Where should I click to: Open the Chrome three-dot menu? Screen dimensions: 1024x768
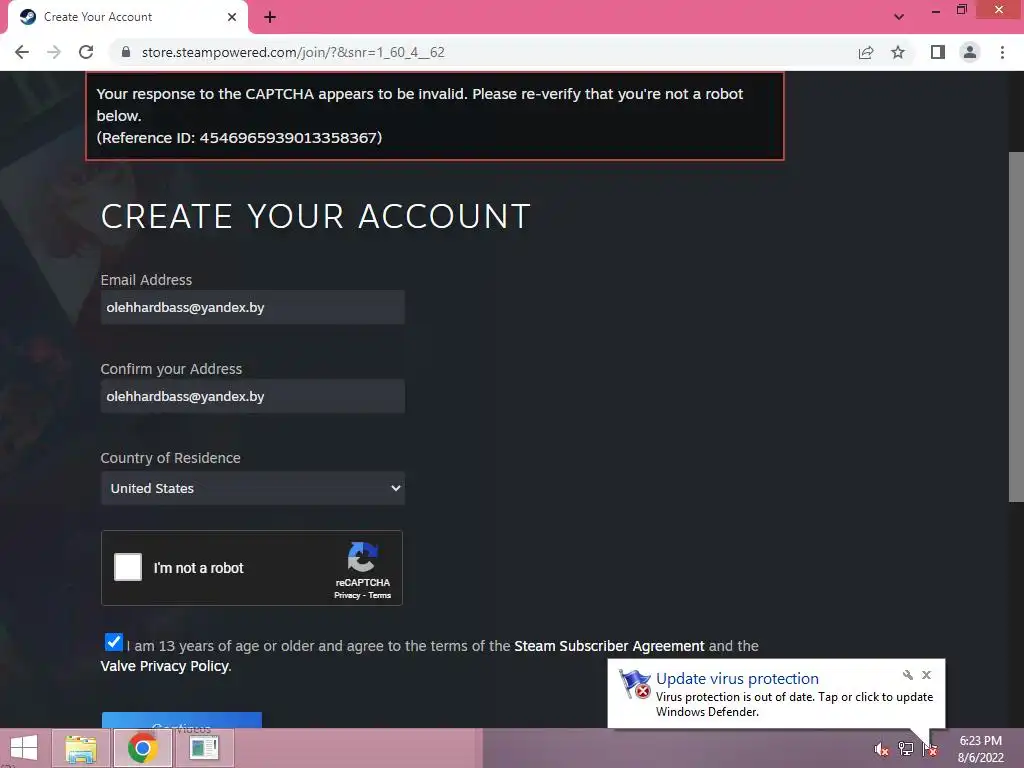point(1002,52)
